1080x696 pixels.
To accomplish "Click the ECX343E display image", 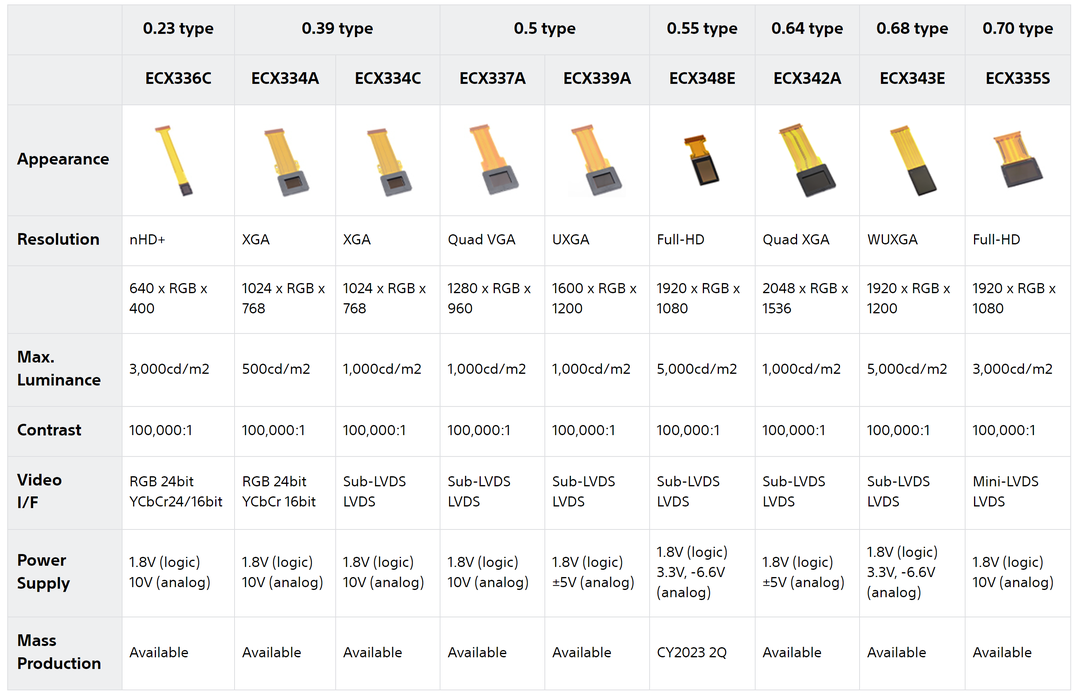I will coord(911,161).
